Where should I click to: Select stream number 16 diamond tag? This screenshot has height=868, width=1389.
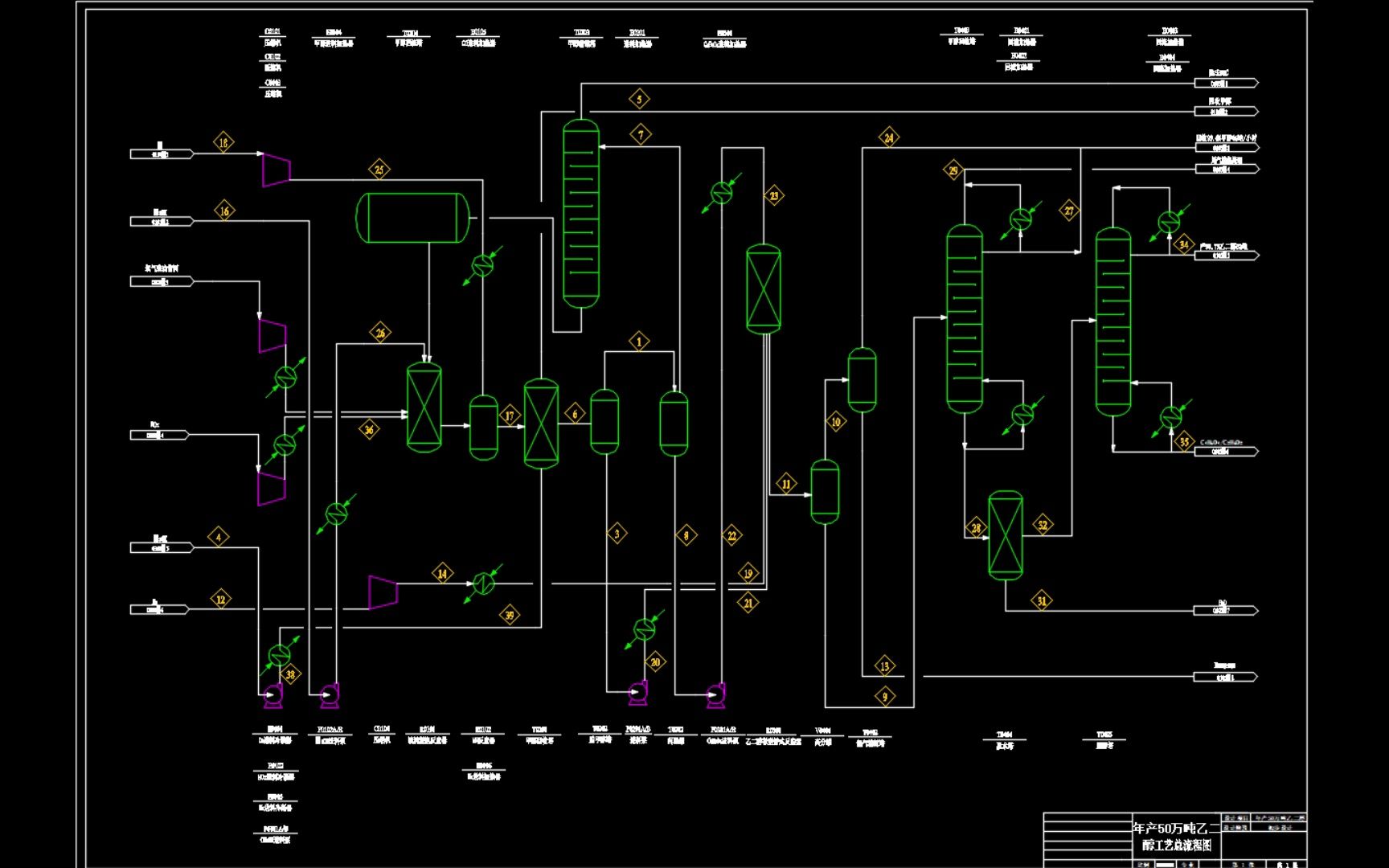(x=224, y=211)
